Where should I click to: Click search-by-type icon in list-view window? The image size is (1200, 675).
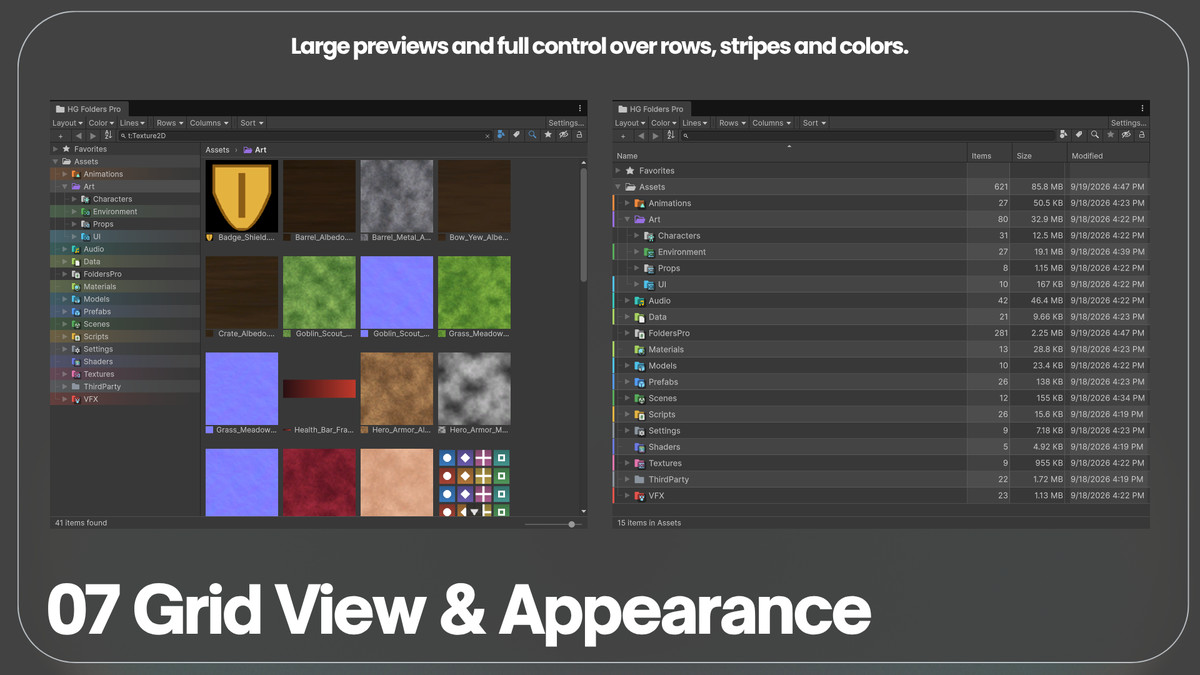1063,135
